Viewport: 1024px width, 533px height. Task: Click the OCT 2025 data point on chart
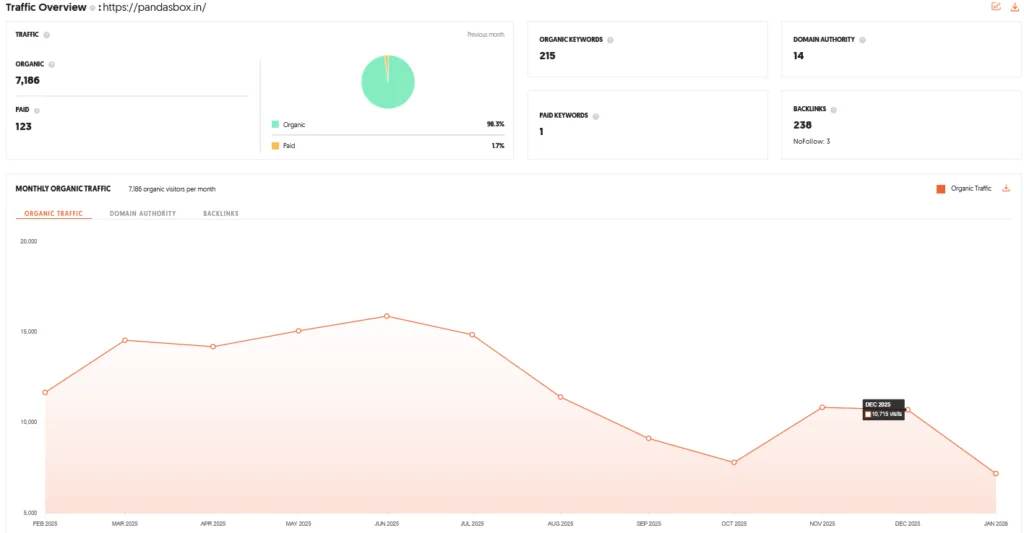[x=734, y=462]
